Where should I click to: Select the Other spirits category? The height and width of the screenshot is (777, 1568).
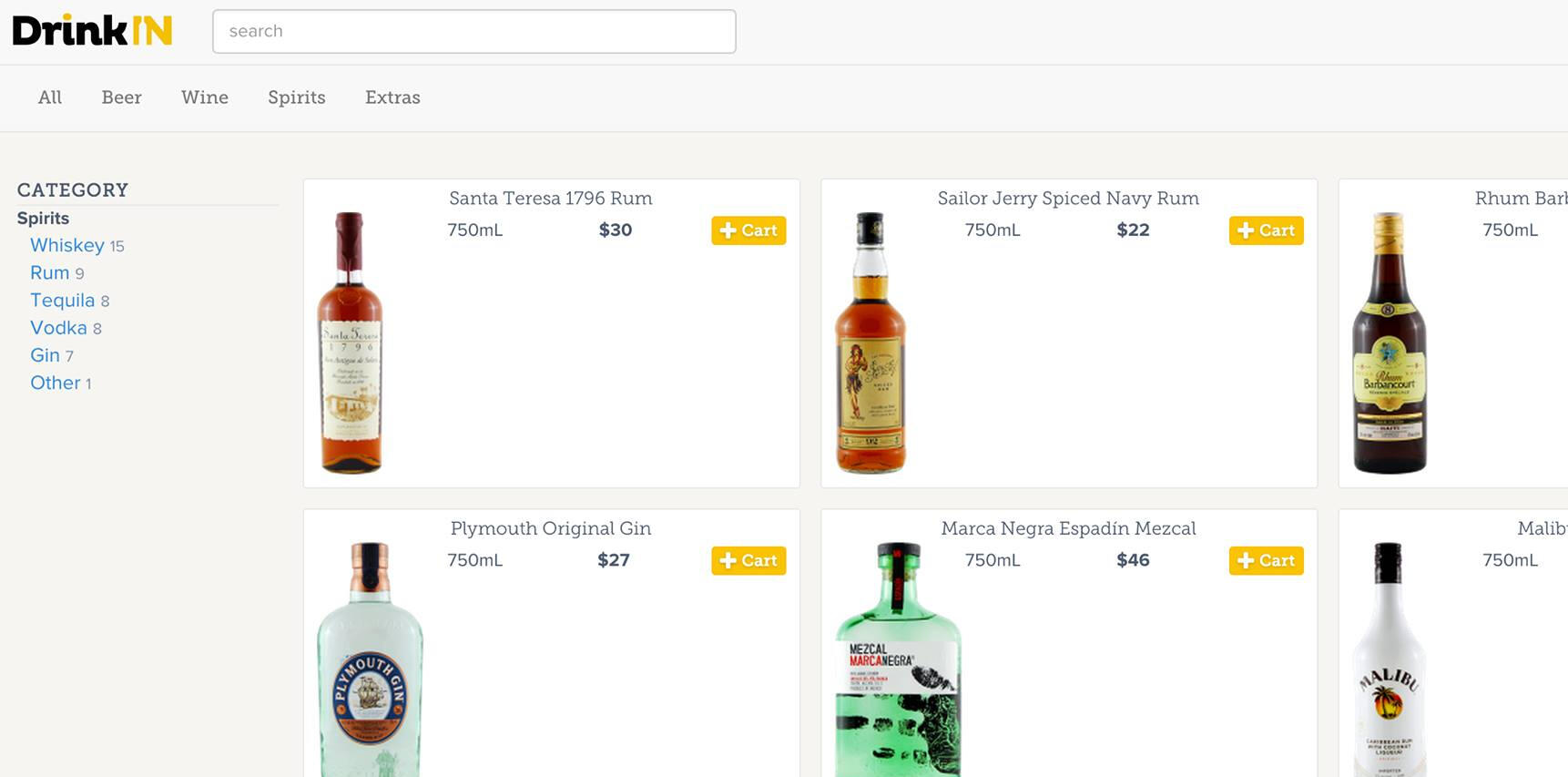point(56,383)
